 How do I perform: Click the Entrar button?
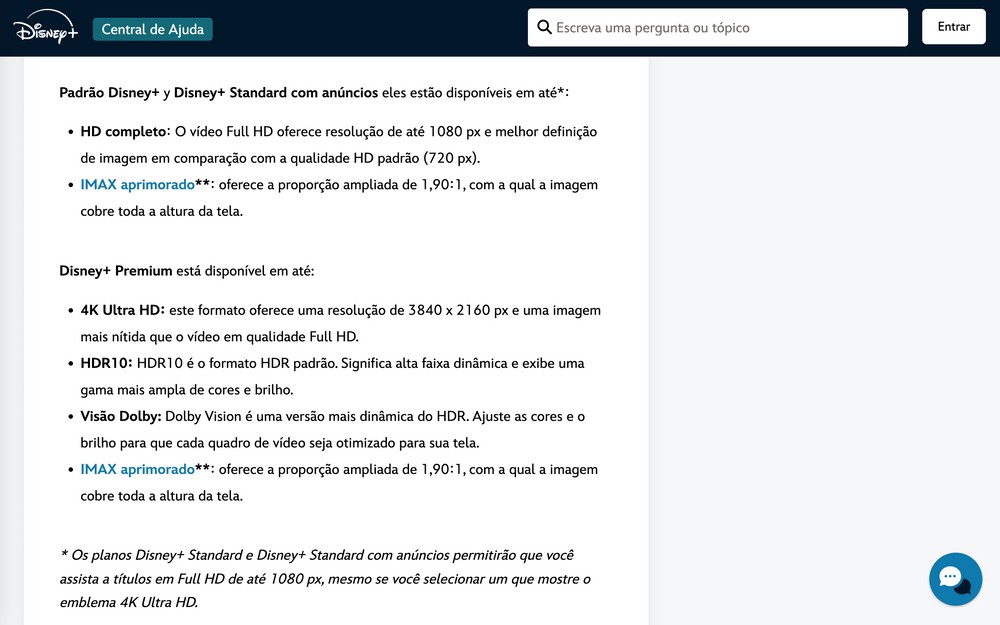click(953, 27)
